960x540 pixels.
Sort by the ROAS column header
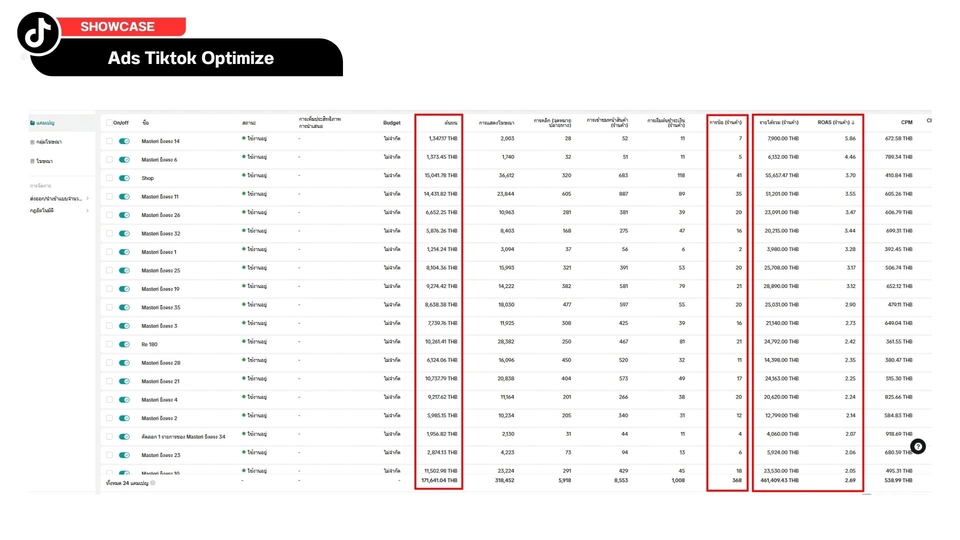(x=834, y=122)
